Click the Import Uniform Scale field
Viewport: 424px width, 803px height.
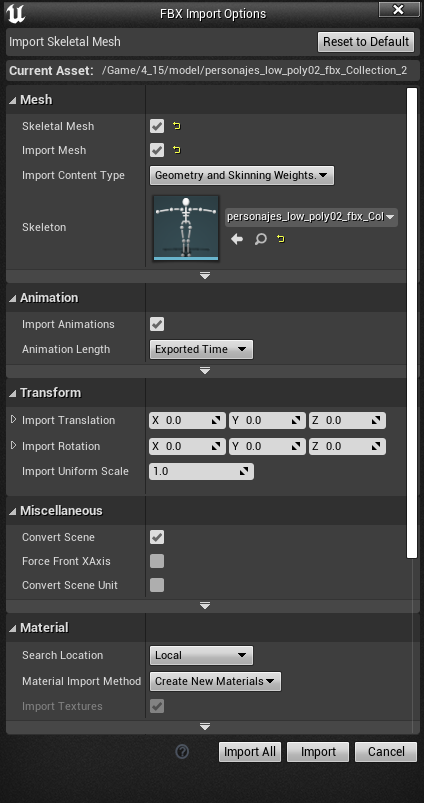pyautogui.click(x=201, y=471)
